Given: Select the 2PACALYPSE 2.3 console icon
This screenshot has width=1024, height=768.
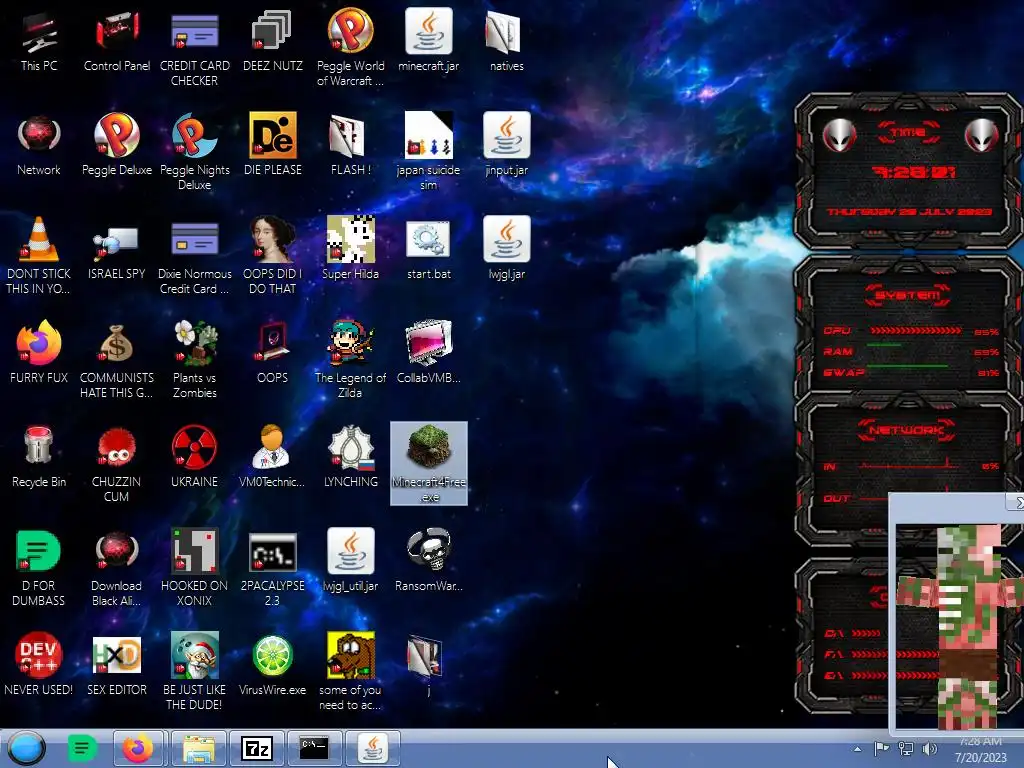Looking at the screenshot, I should pyautogui.click(x=272, y=552).
